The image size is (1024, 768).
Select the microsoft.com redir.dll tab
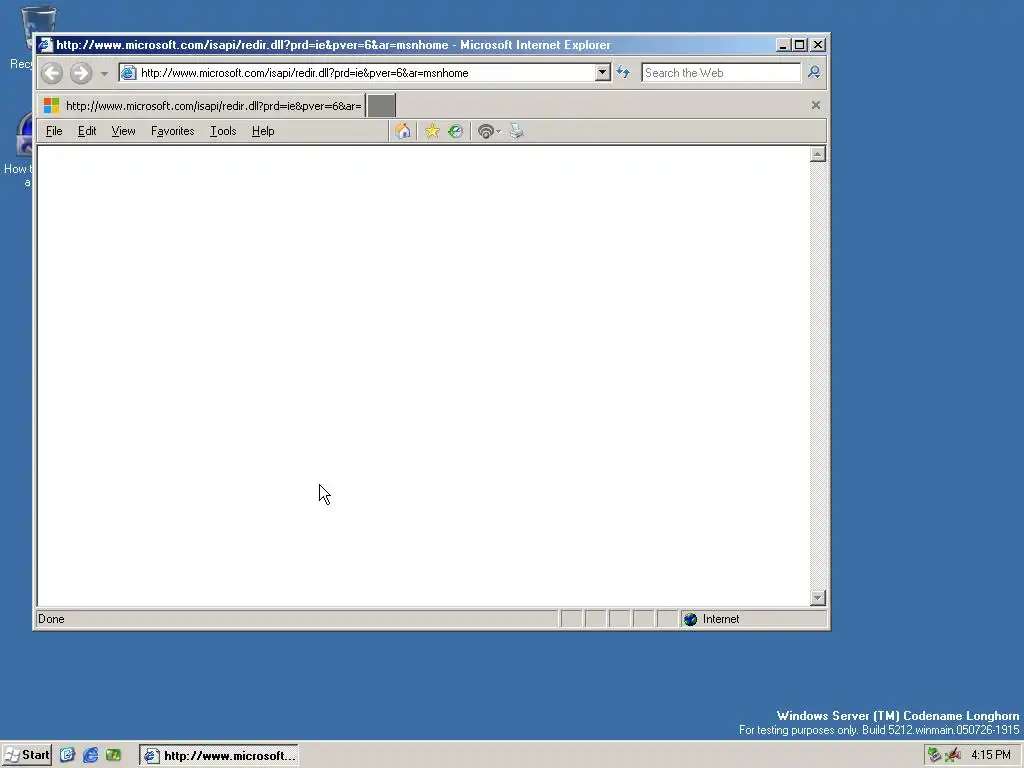pyautogui.click(x=201, y=106)
